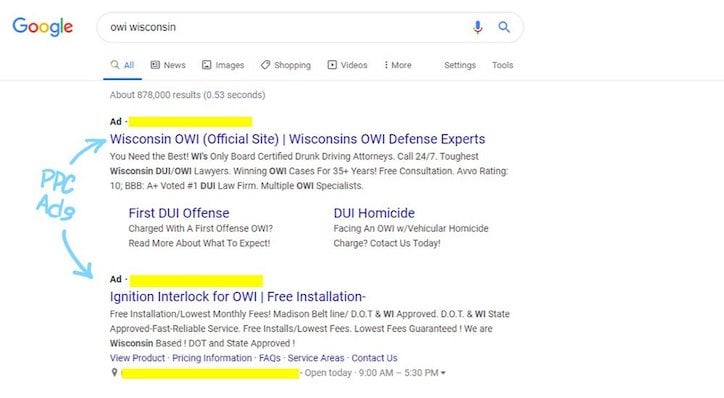The image size is (724, 398).
Task: Click the View Product sitelink
Action: click(x=137, y=358)
